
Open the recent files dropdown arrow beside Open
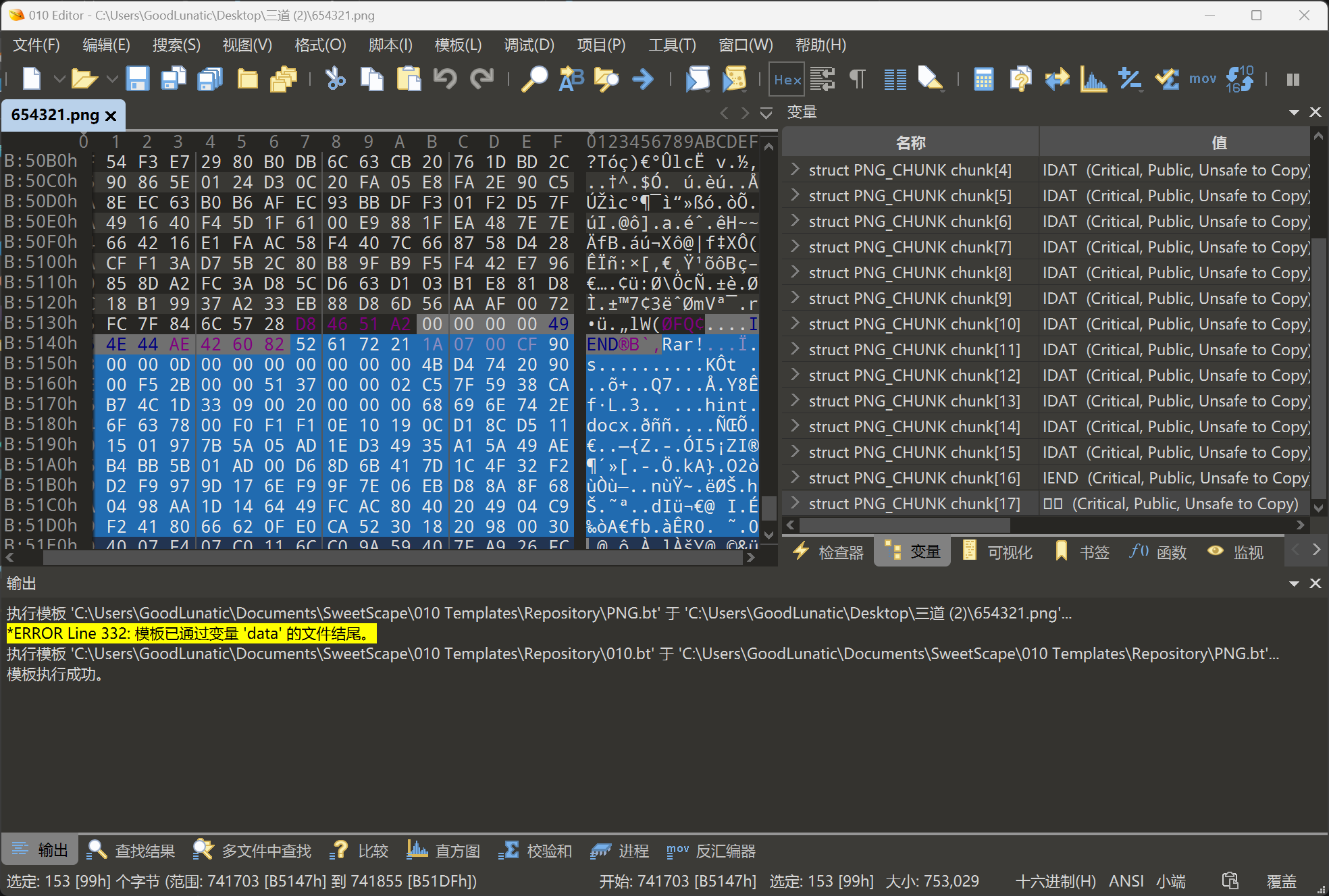coord(112,79)
